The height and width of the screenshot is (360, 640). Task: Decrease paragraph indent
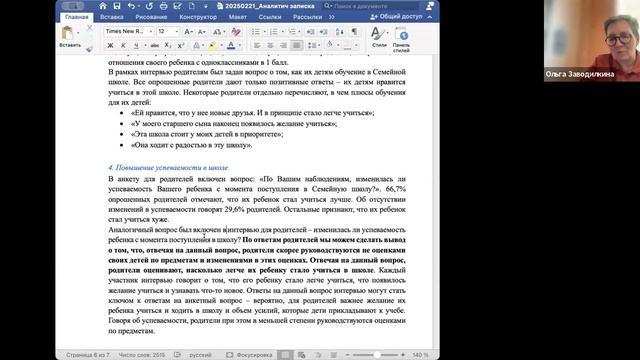point(310,31)
